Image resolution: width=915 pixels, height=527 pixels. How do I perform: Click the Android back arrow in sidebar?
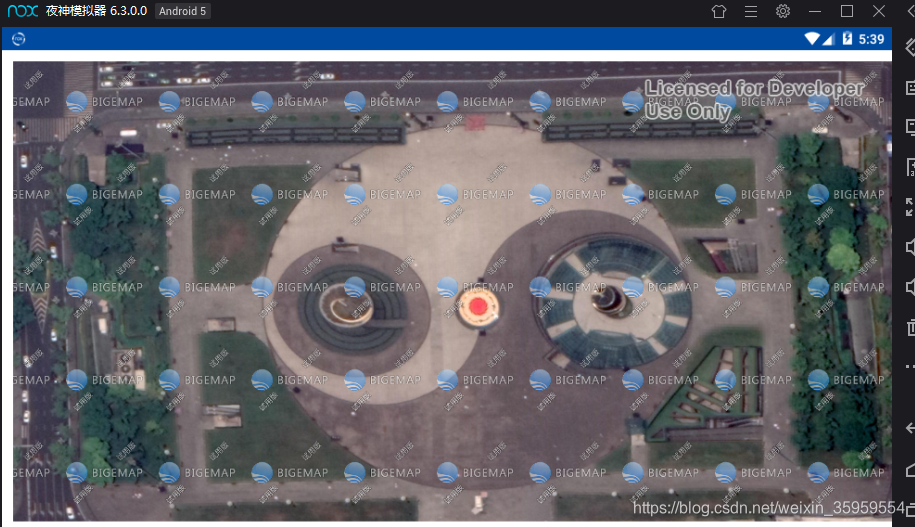click(x=910, y=428)
